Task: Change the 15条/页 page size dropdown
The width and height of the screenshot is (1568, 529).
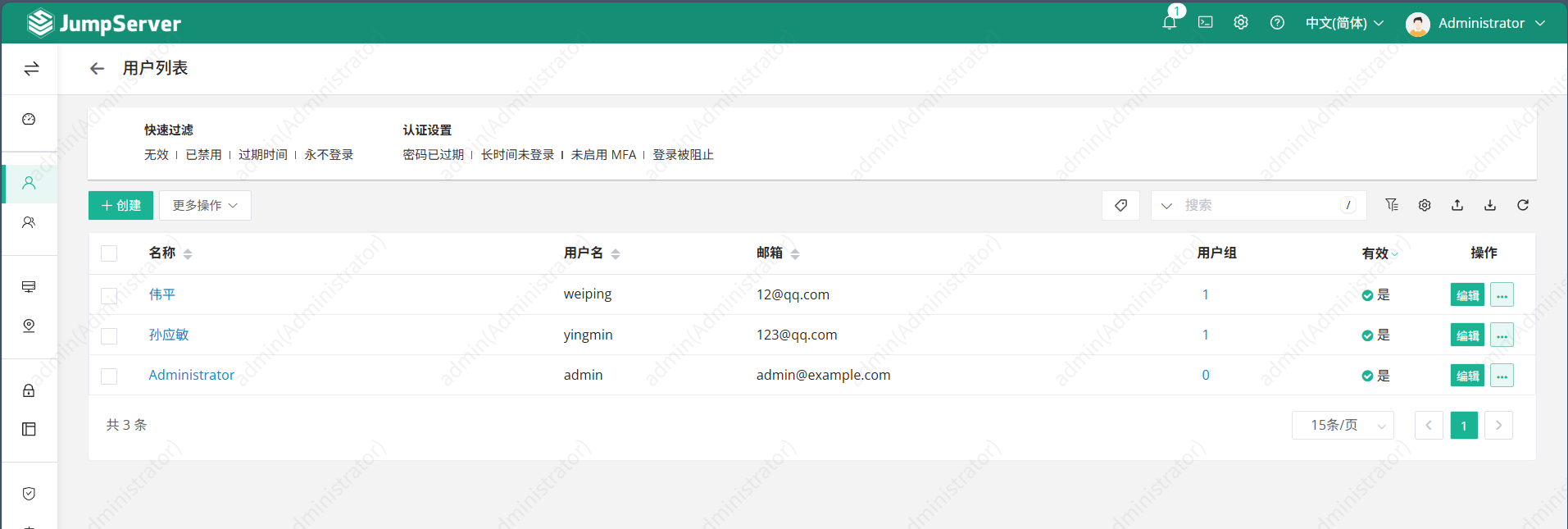Action: pyautogui.click(x=1343, y=425)
